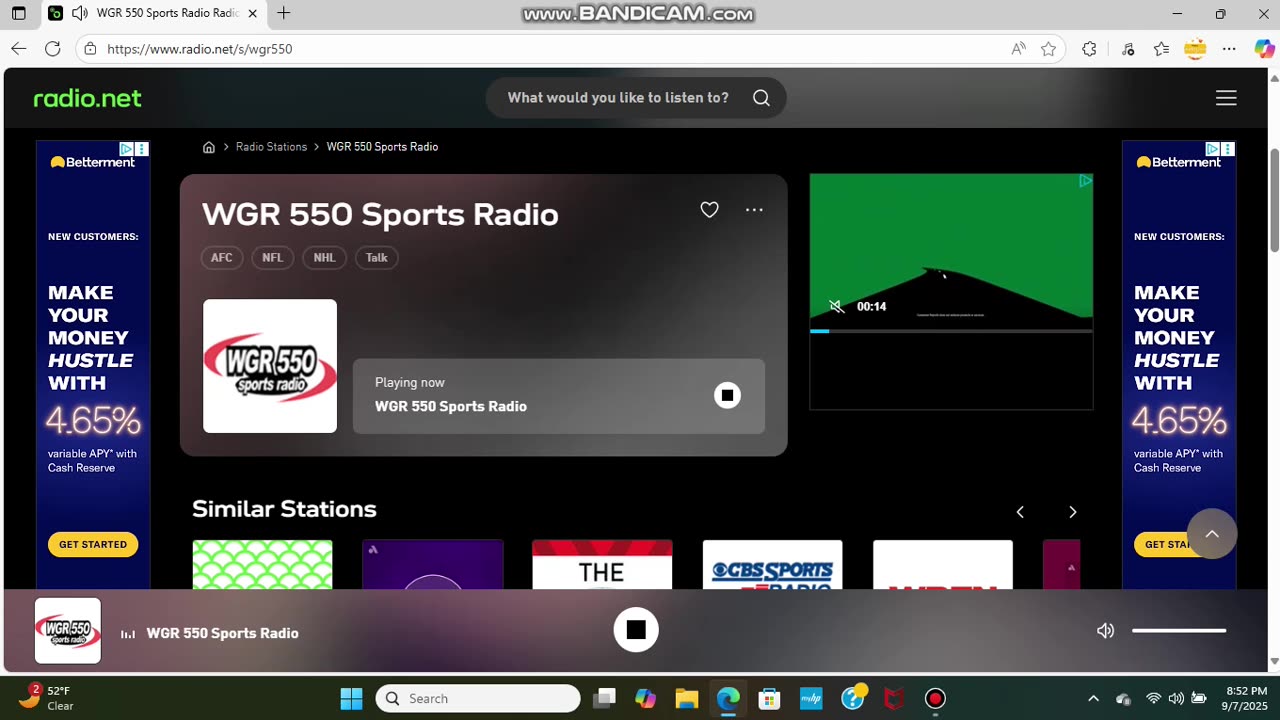Mute audio with bottom player speaker icon
The width and height of the screenshot is (1280, 720).
[1105, 631]
